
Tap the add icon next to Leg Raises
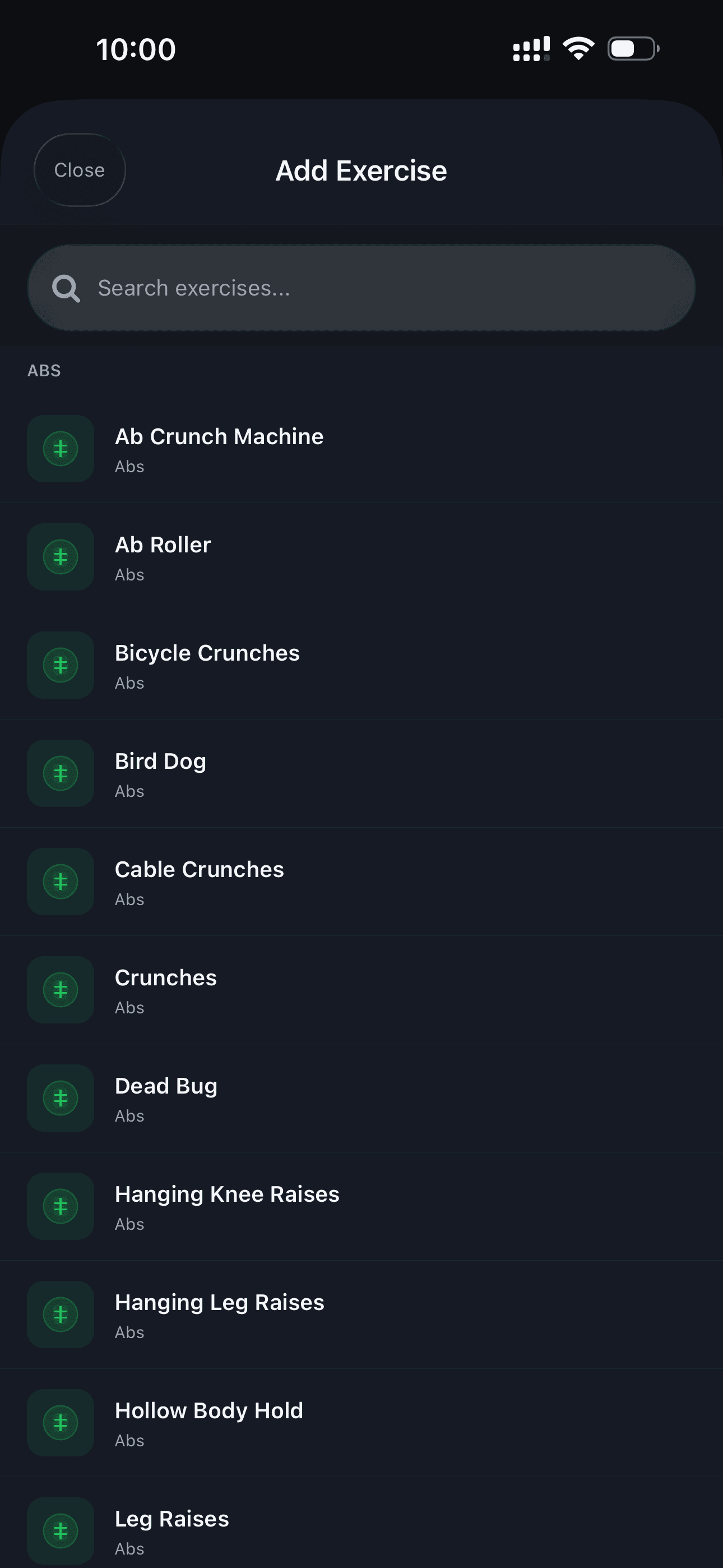pos(59,1532)
